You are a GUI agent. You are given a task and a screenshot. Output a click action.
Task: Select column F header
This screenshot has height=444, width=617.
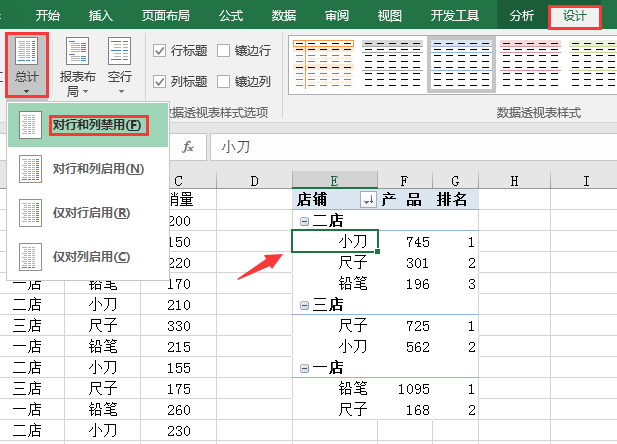[405, 181]
